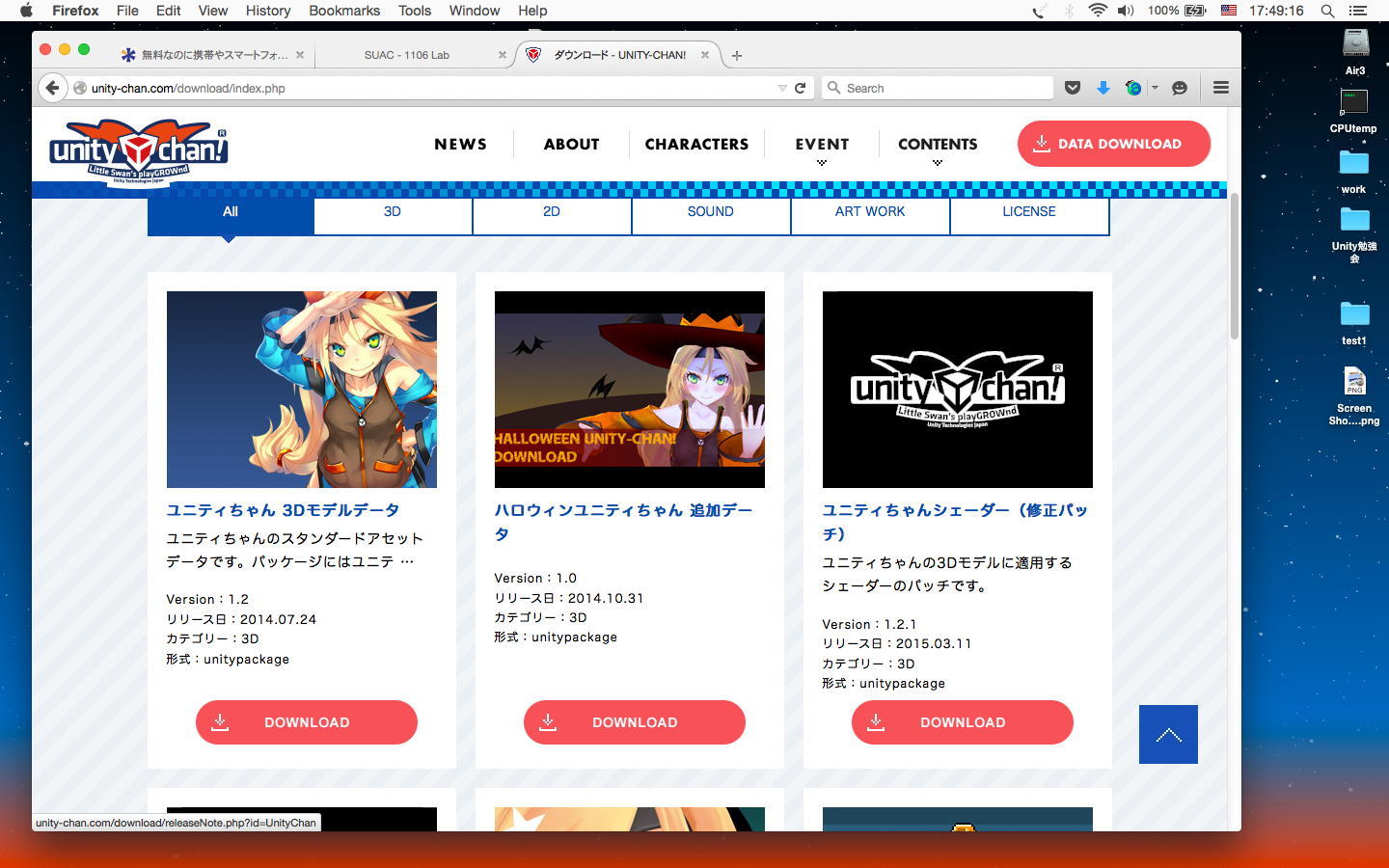Viewport: 1389px width, 868px height.
Task: Open the smiley chat icon in toolbar
Action: pos(1179,88)
